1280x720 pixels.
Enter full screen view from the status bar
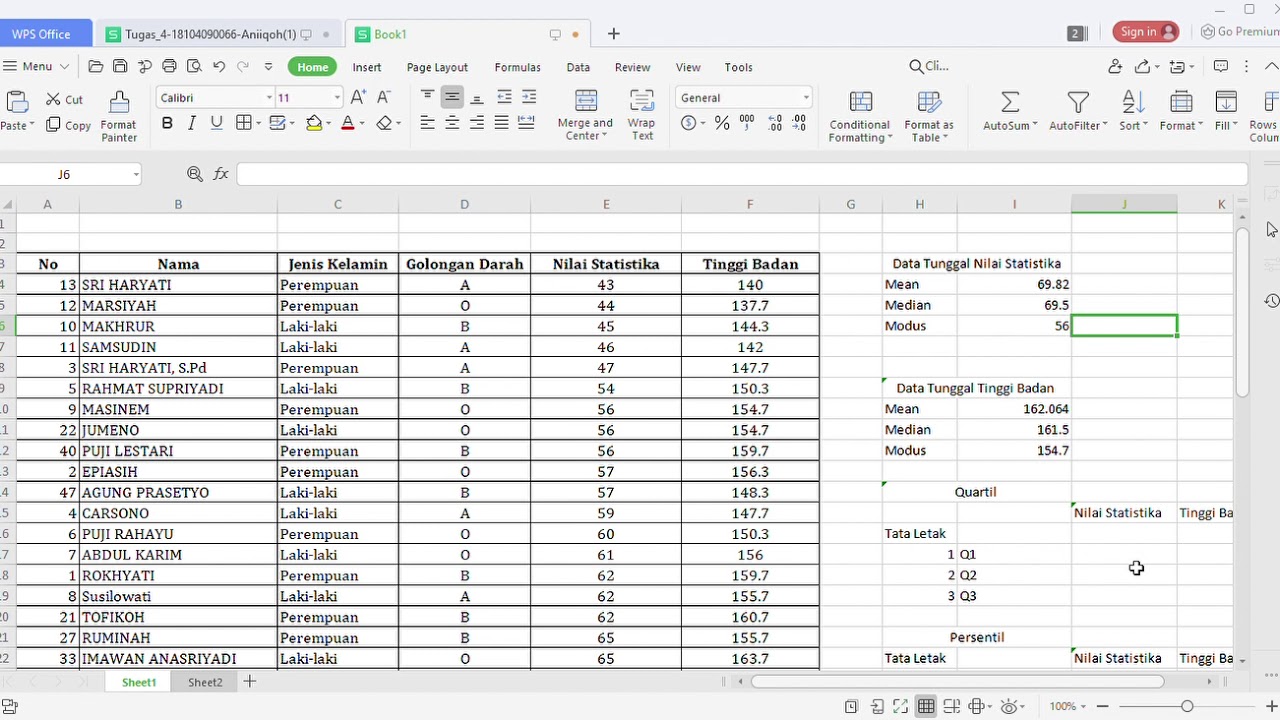pos(901,706)
